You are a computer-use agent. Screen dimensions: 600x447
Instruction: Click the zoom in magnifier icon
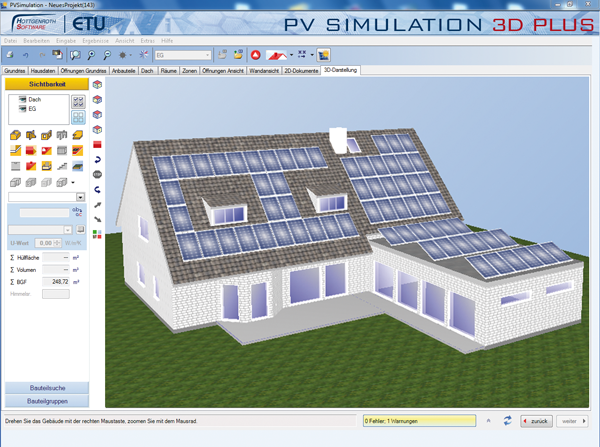(91, 55)
